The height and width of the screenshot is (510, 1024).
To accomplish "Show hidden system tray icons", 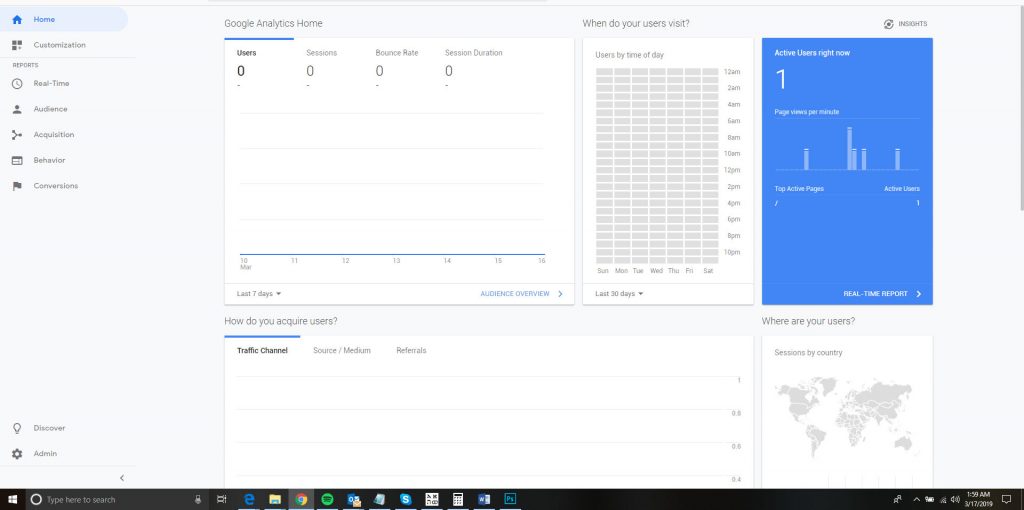I will tap(916, 500).
